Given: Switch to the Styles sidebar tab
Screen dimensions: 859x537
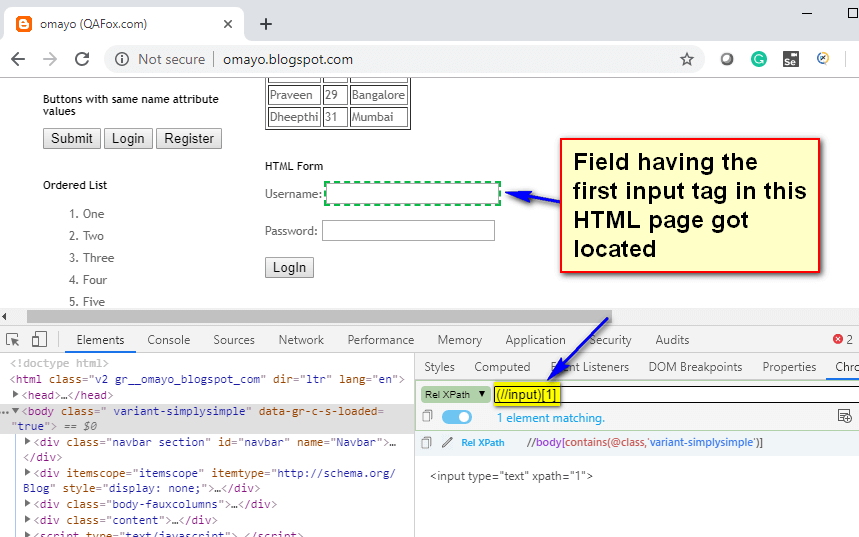Looking at the screenshot, I should click(x=439, y=367).
